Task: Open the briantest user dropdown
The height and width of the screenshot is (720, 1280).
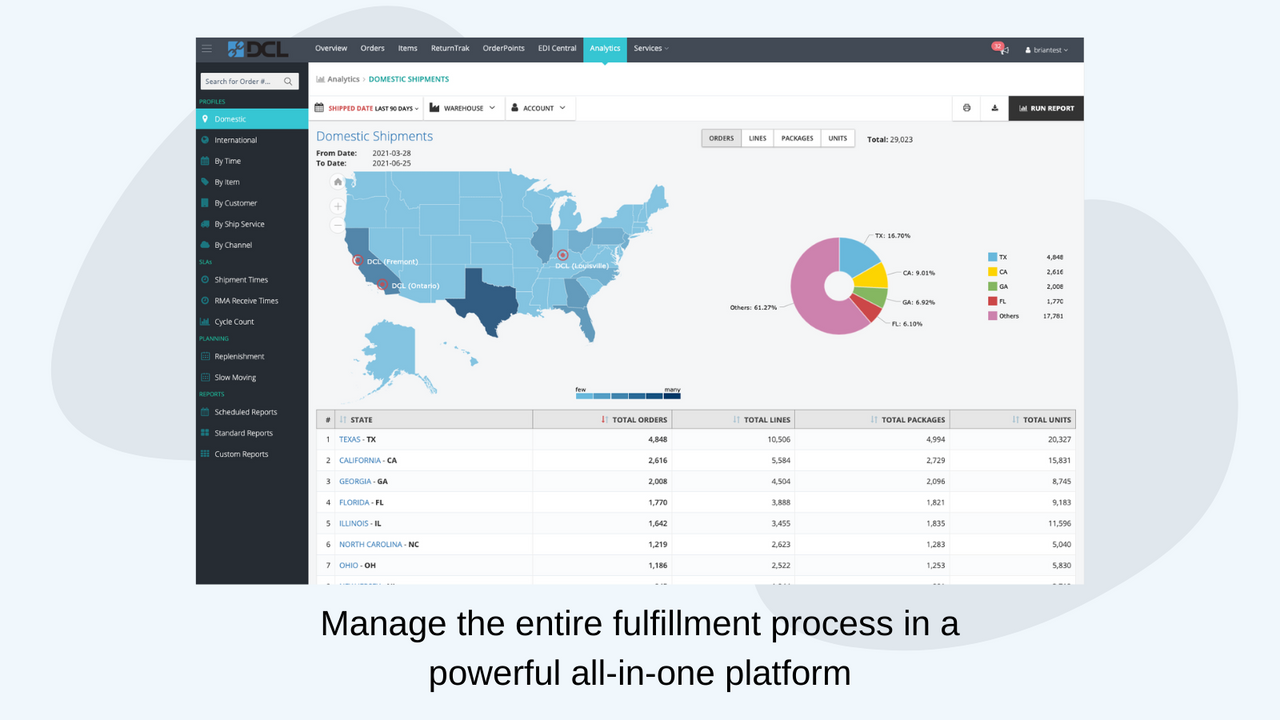Action: pos(1047,49)
